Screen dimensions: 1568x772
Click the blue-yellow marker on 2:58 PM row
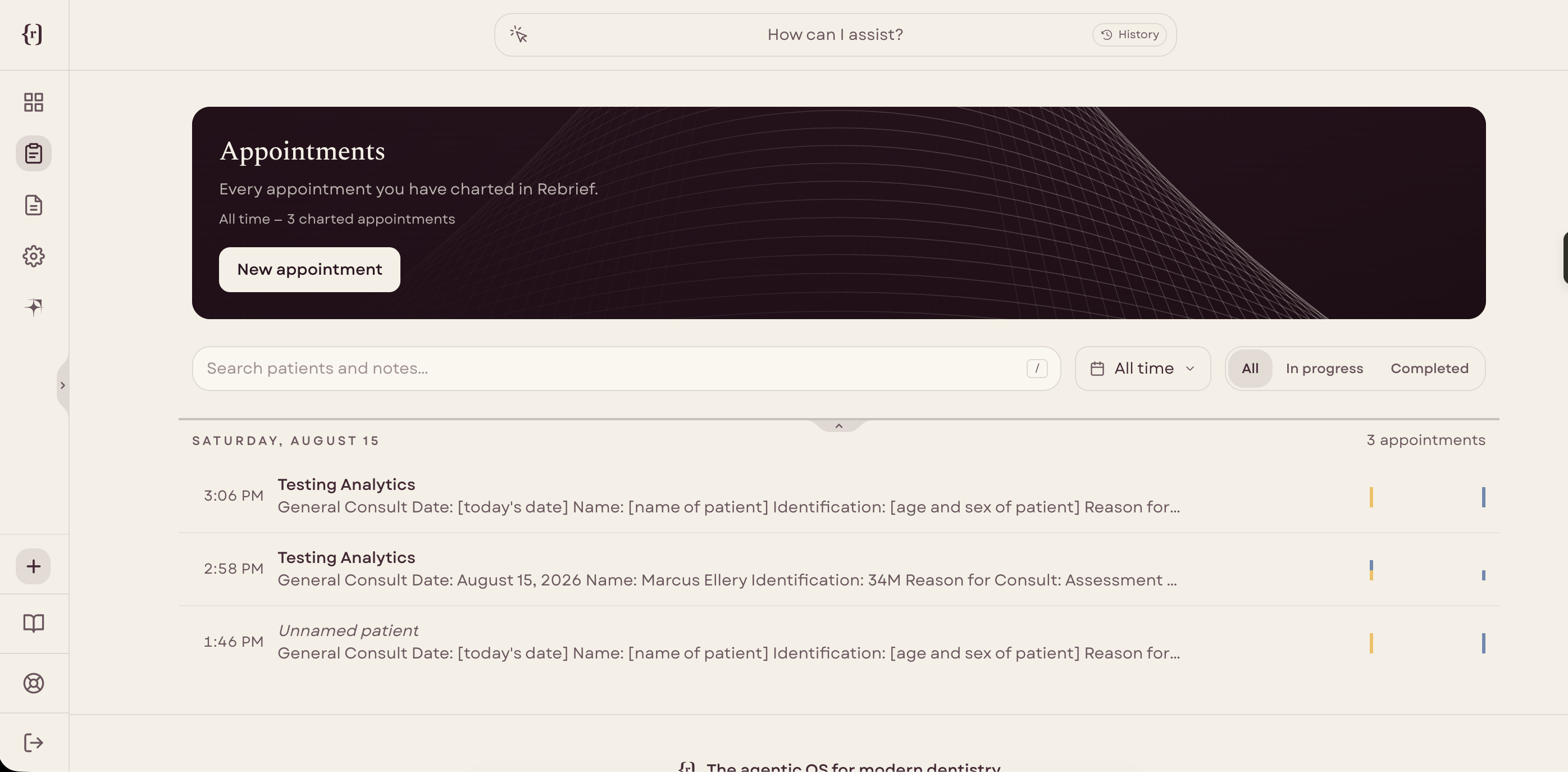click(x=1371, y=570)
